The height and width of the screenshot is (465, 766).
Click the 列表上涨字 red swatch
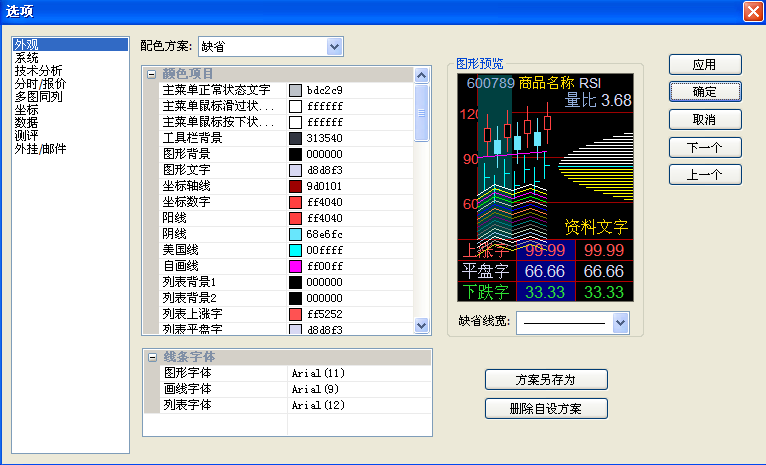(x=295, y=314)
